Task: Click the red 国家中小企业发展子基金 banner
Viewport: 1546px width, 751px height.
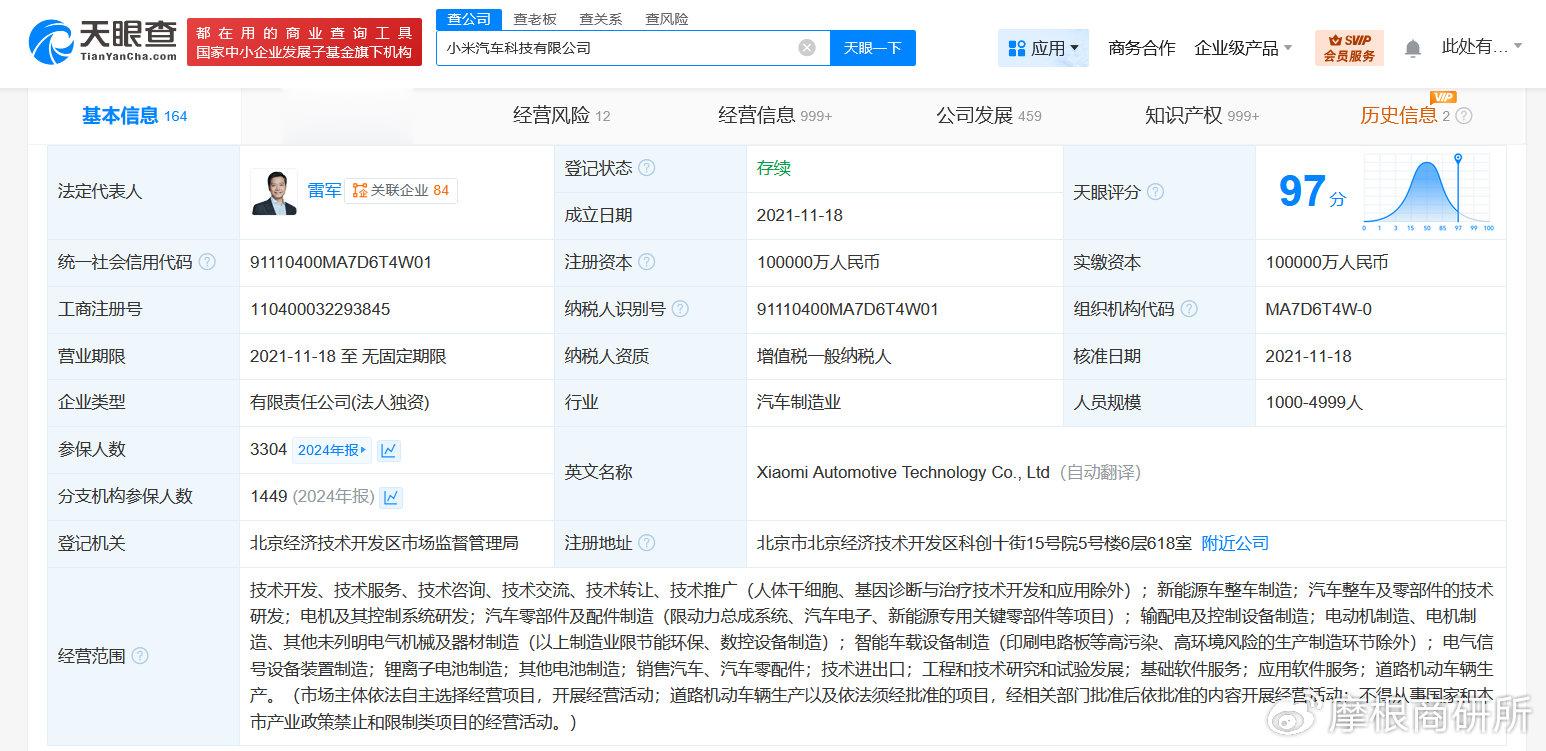Action: (x=304, y=41)
